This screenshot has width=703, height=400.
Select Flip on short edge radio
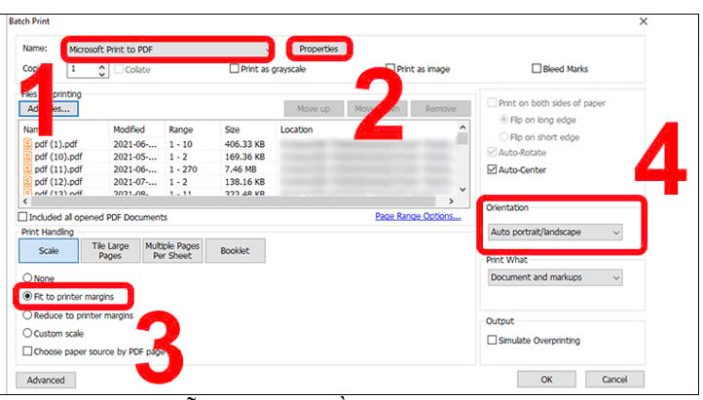503,136
